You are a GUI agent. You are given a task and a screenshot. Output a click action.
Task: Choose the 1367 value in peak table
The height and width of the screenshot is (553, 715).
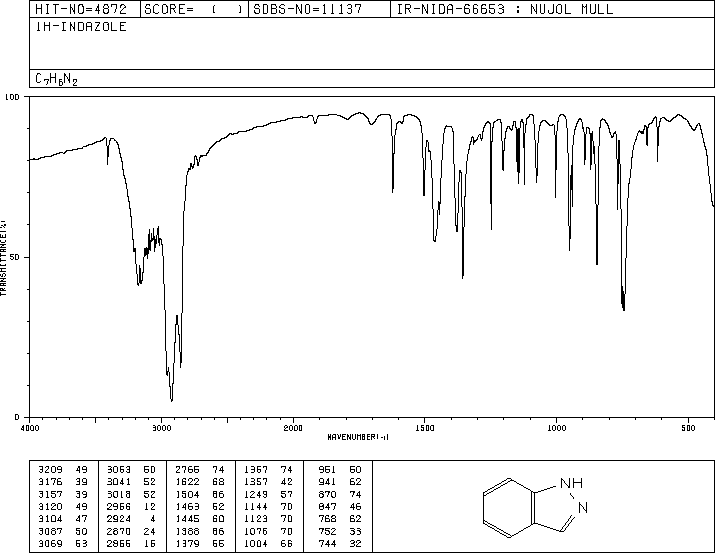pos(256,470)
